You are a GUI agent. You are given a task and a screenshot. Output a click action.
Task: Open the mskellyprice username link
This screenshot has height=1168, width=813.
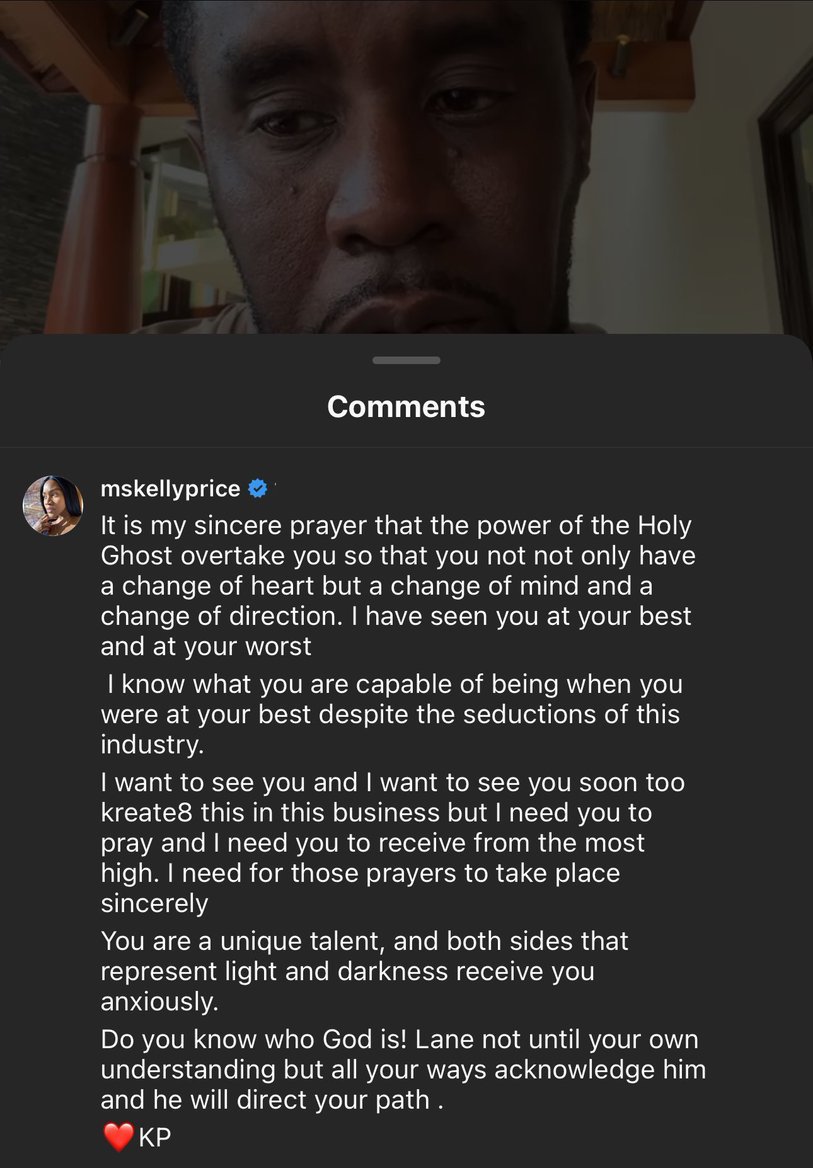coord(170,489)
